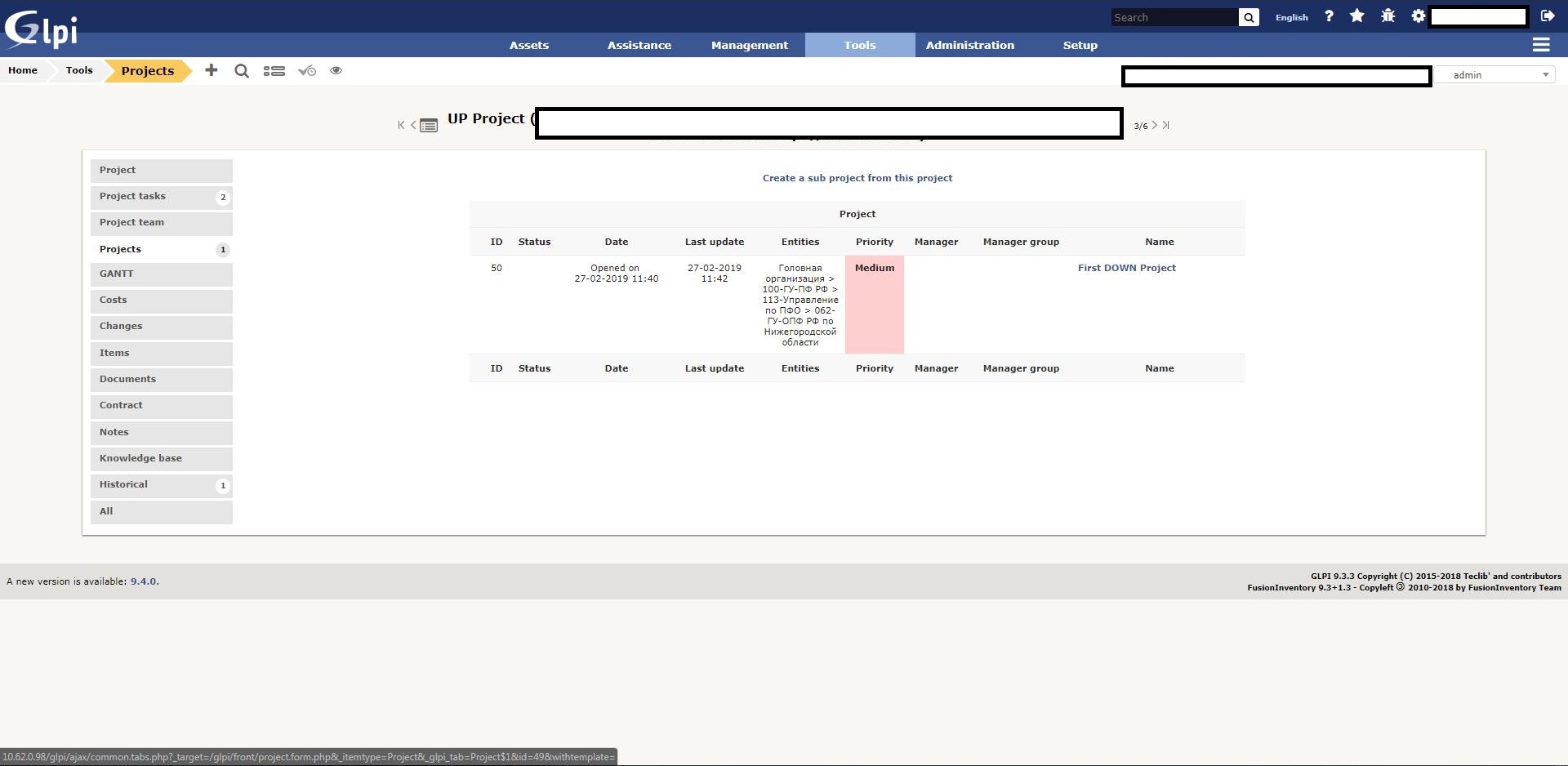
Task: Switch to the Historical tab
Action: pos(162,485)
